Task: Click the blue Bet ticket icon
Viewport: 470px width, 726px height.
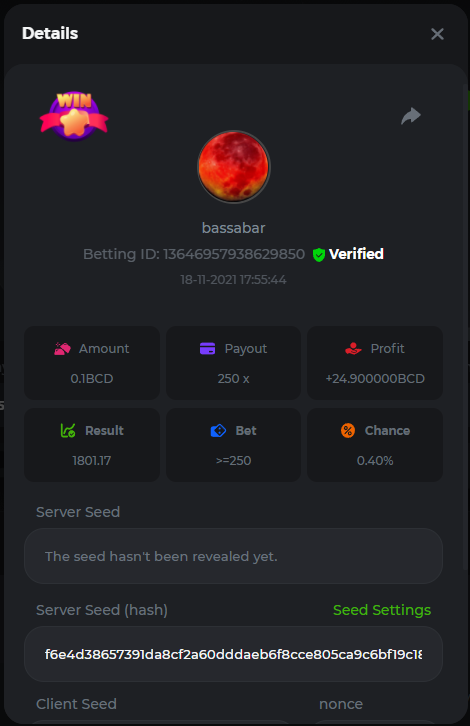Action: [218, 431]
